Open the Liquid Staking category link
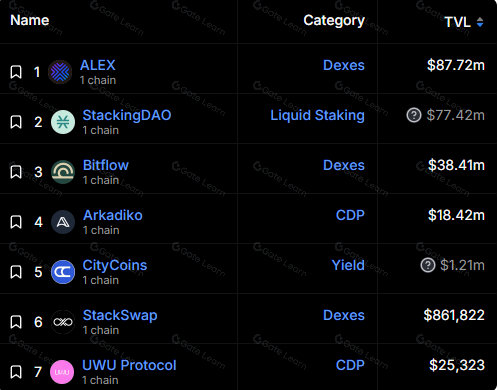Image resolution: width=498 pixels, height=390 pixels. [317, 115]
